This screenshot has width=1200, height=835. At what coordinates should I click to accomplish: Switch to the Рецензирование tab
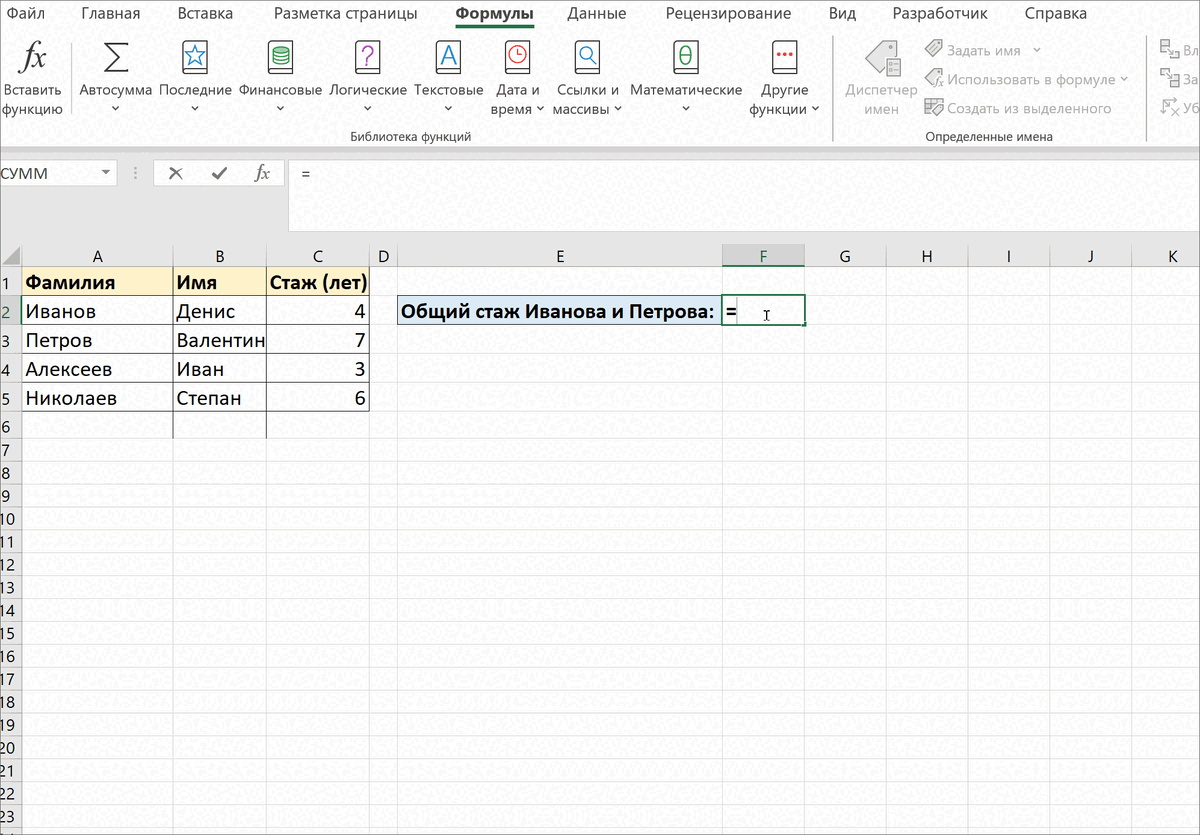point(727,14)
